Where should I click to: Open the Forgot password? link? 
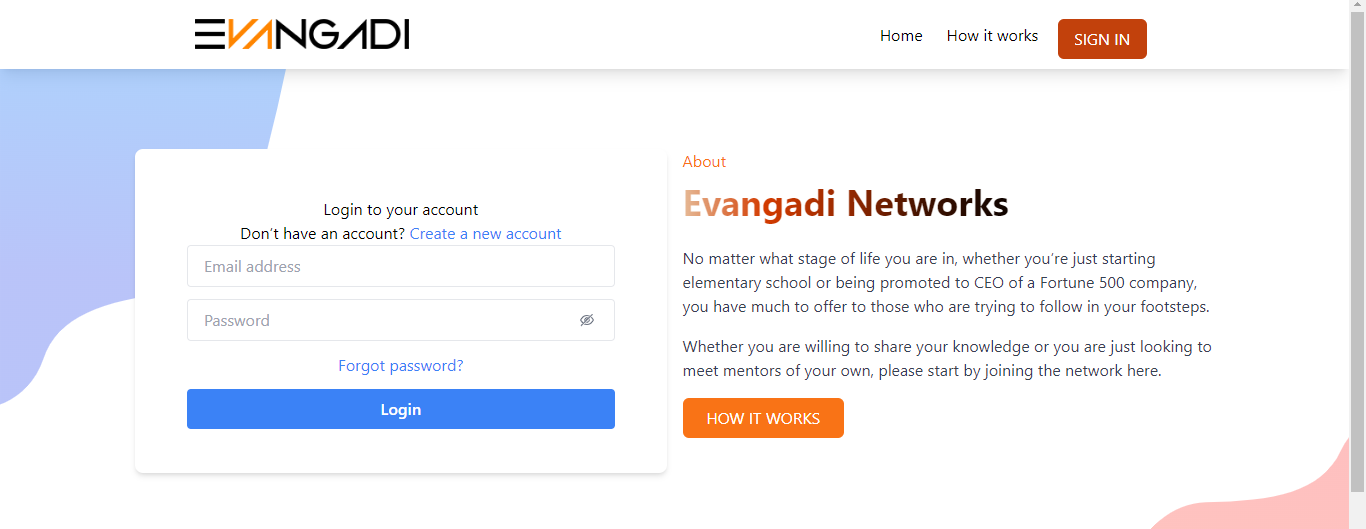401,366
